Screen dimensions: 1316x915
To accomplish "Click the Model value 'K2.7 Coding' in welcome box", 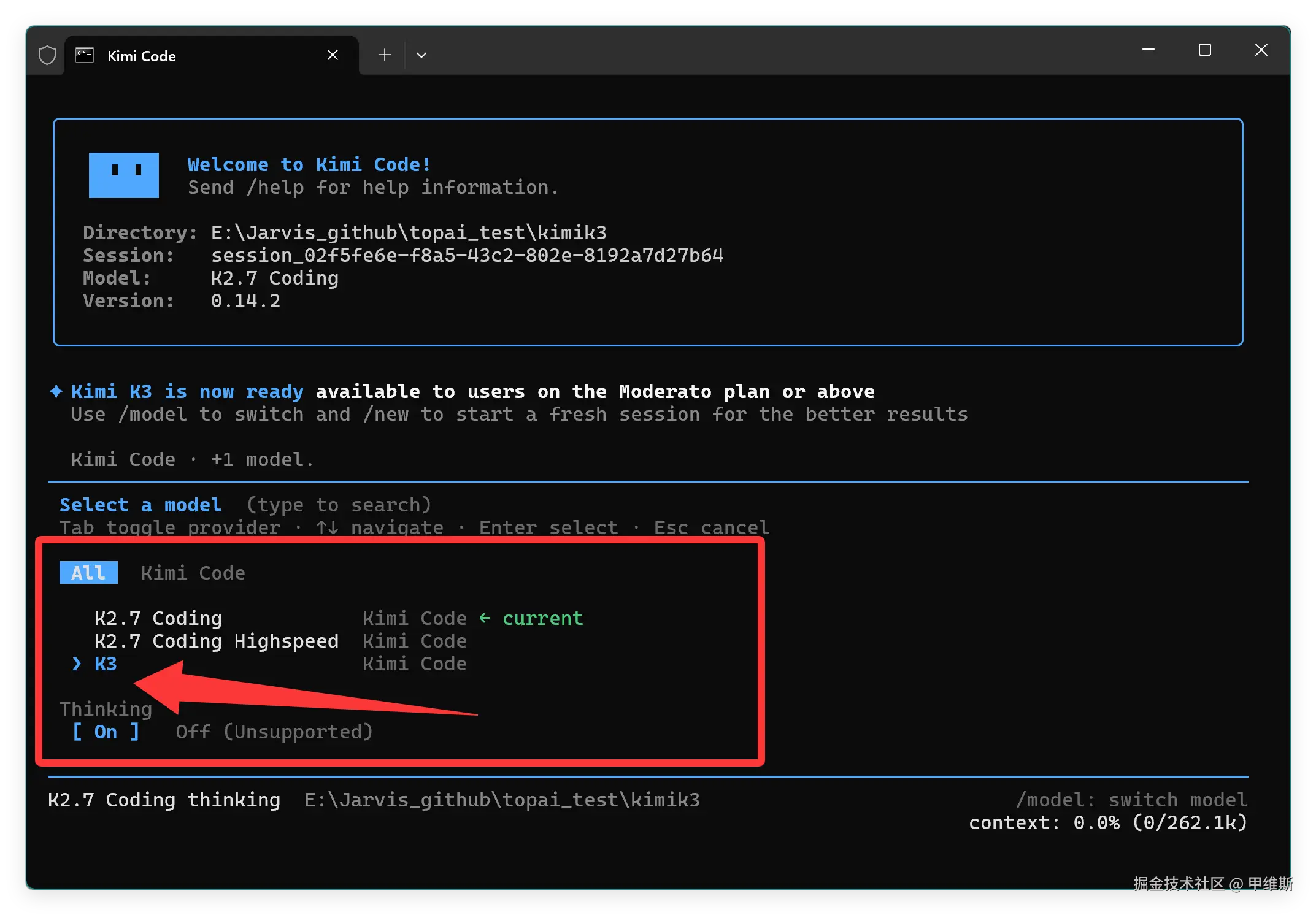I will pyautogui.click(x=275, y=278).
